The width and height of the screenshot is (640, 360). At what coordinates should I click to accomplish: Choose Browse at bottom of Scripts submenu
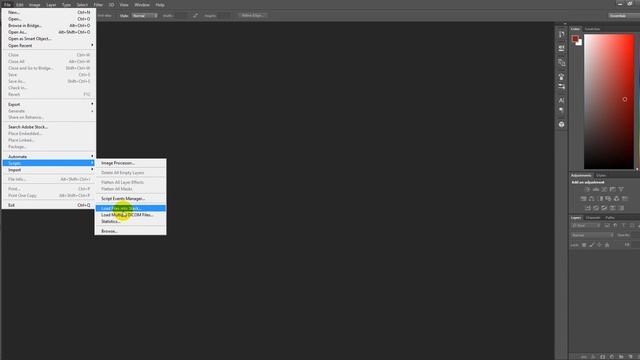[x=131, y=231]
